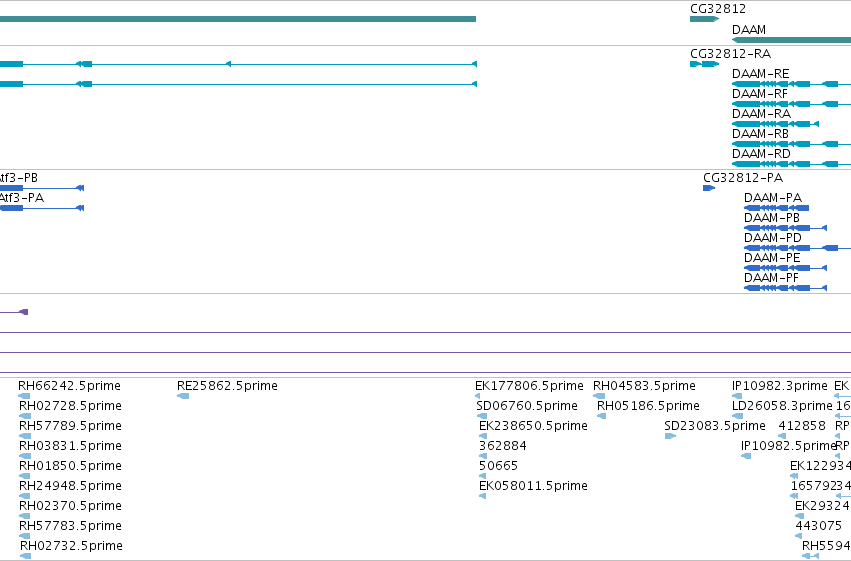This screenshot has width=851, height=561.
Task: Open EST RH03831.5prime
Action: (70, 447)
